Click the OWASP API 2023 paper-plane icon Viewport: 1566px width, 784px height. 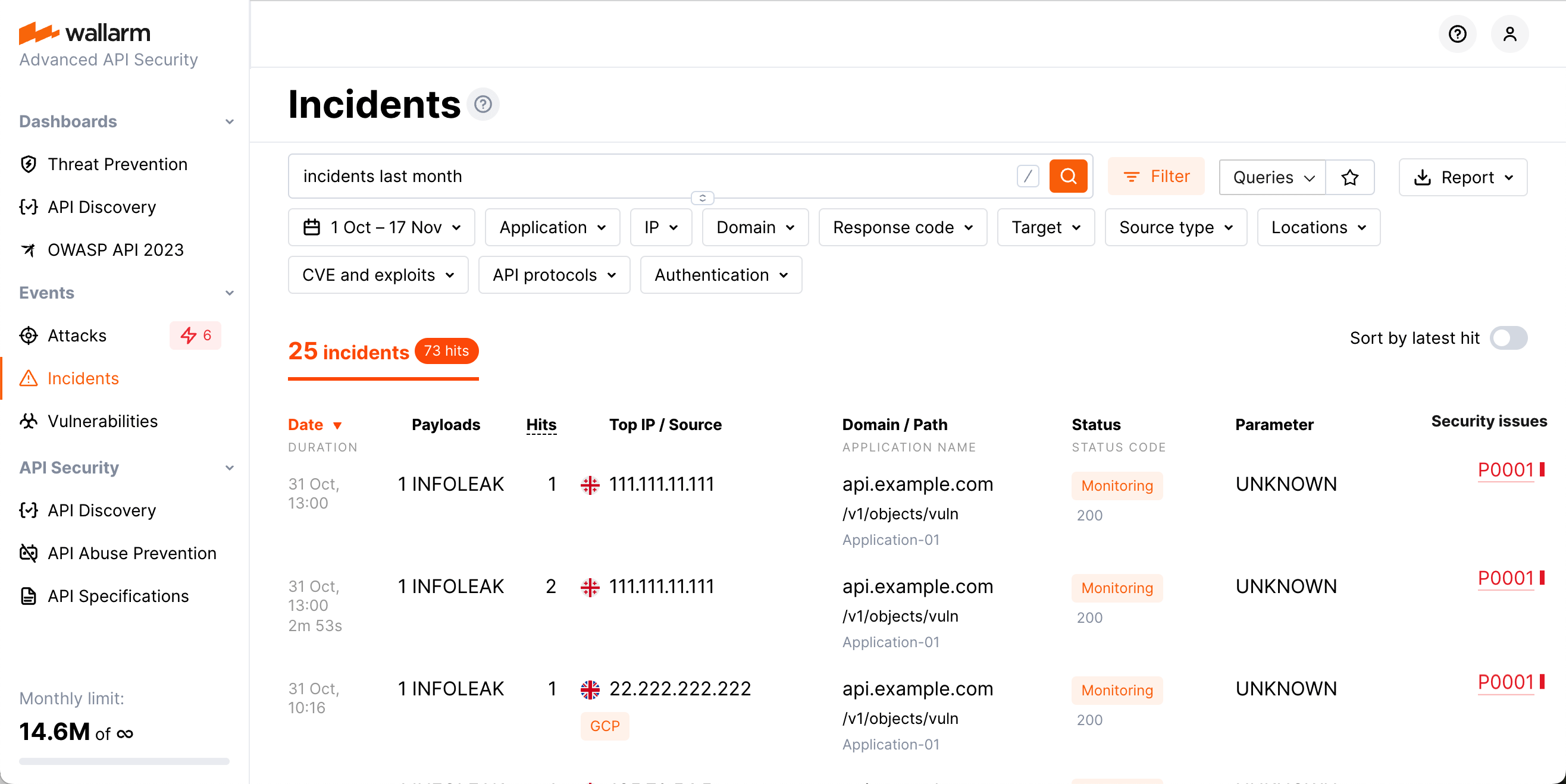pos(28,249)
